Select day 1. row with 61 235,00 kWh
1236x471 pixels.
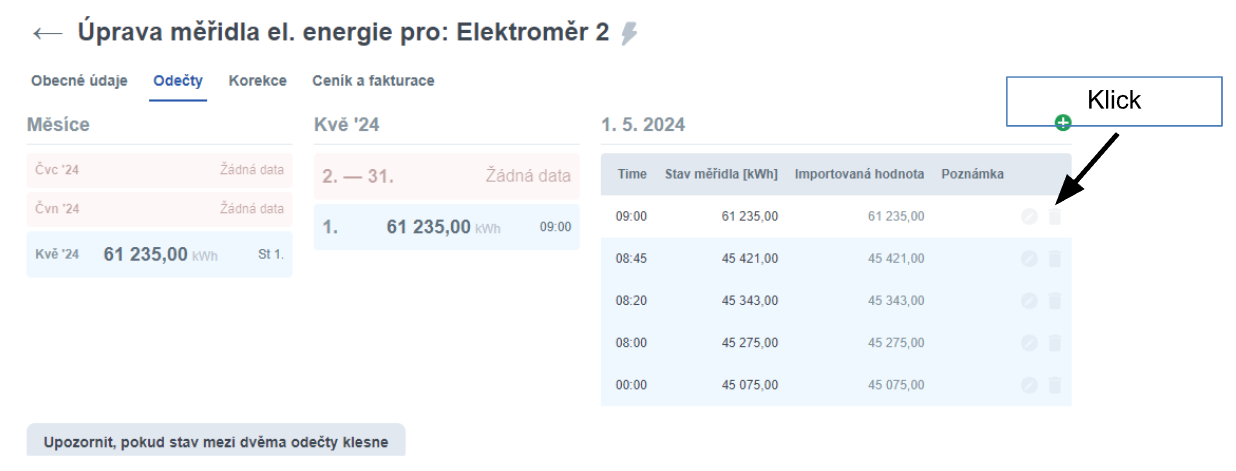446,227
